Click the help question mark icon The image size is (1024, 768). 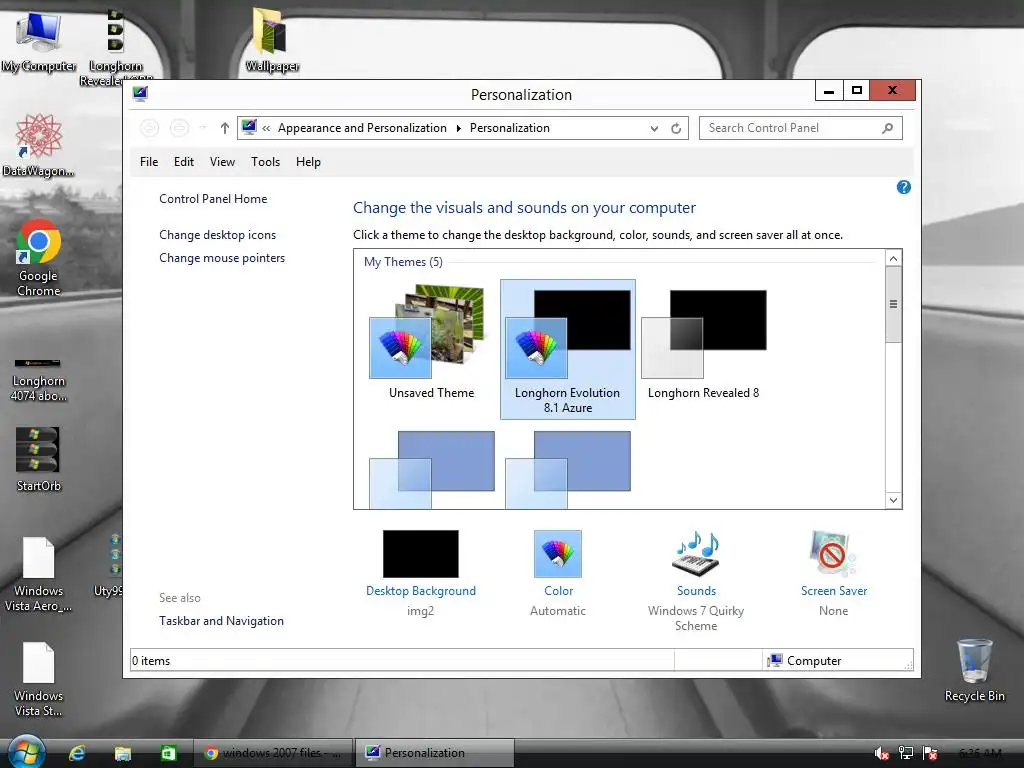click(x=904, y=187)
